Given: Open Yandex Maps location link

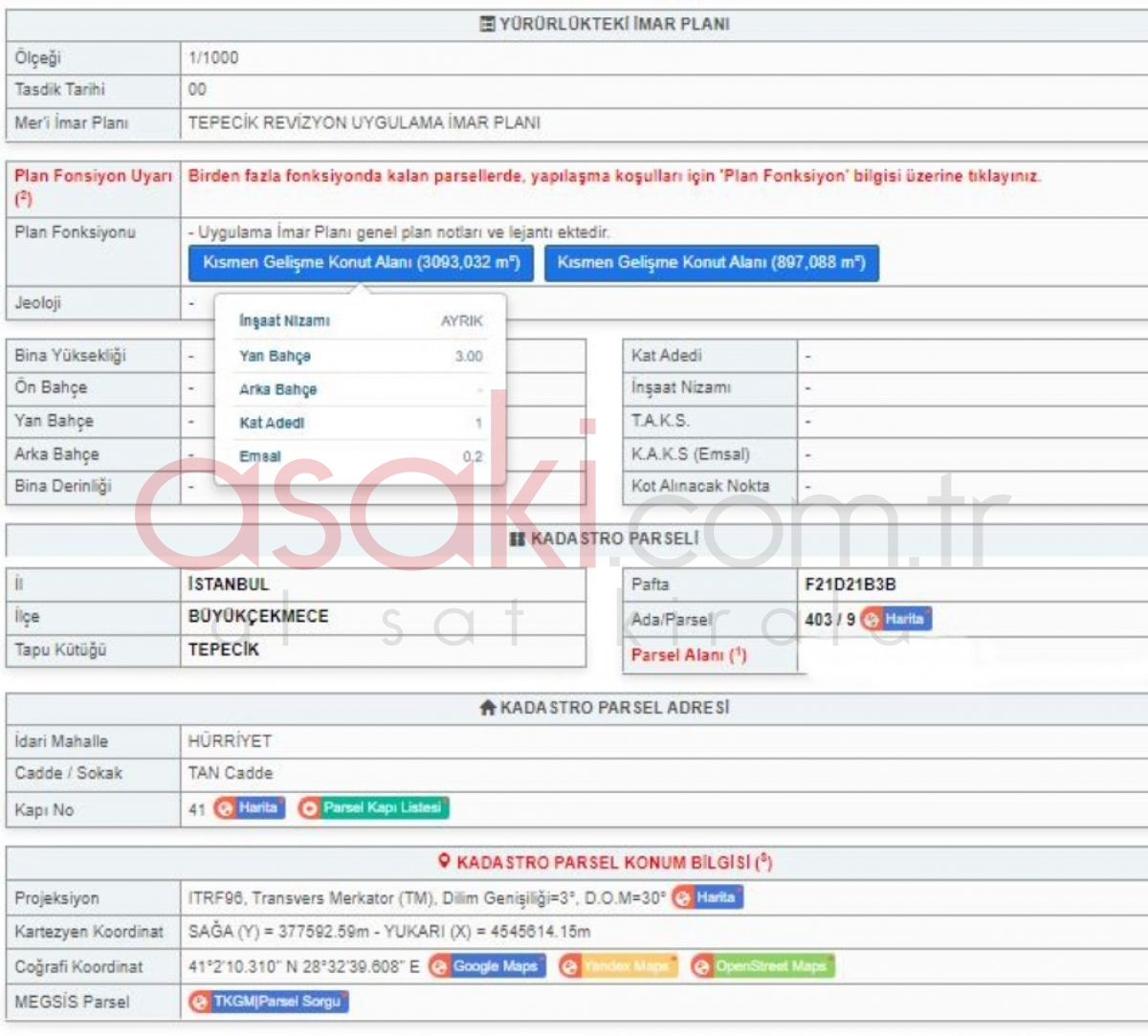Looking at the screenshot, I should click(x=617, y=966).
